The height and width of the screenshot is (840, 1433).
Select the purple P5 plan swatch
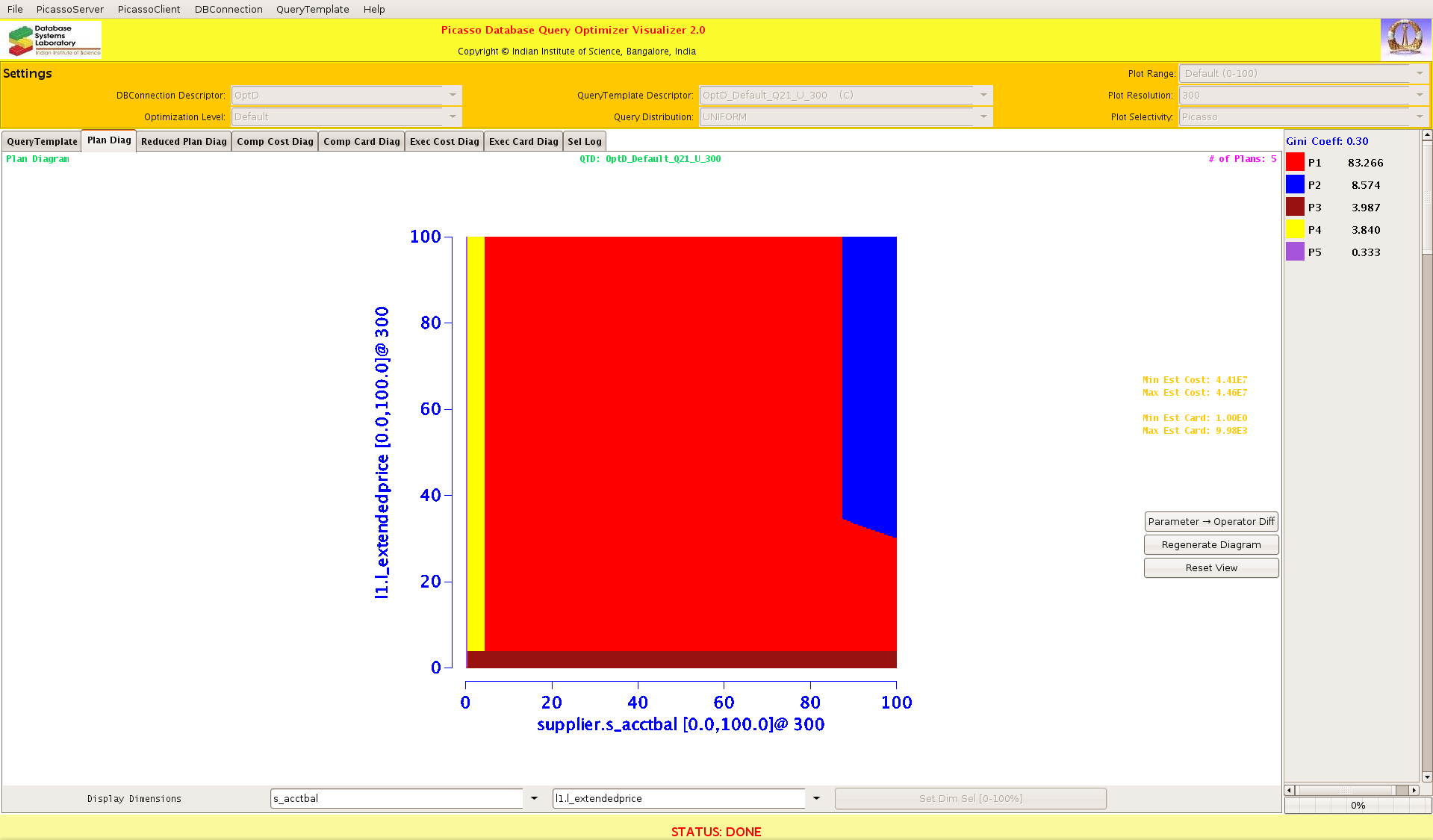[x=1295, y=252]
